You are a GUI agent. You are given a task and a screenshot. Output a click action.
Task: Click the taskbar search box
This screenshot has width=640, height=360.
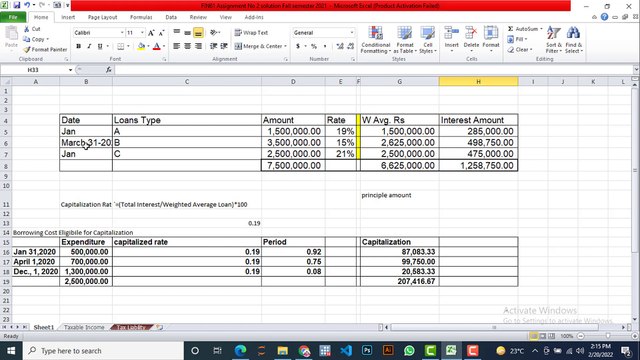click(x=104, y=351)
